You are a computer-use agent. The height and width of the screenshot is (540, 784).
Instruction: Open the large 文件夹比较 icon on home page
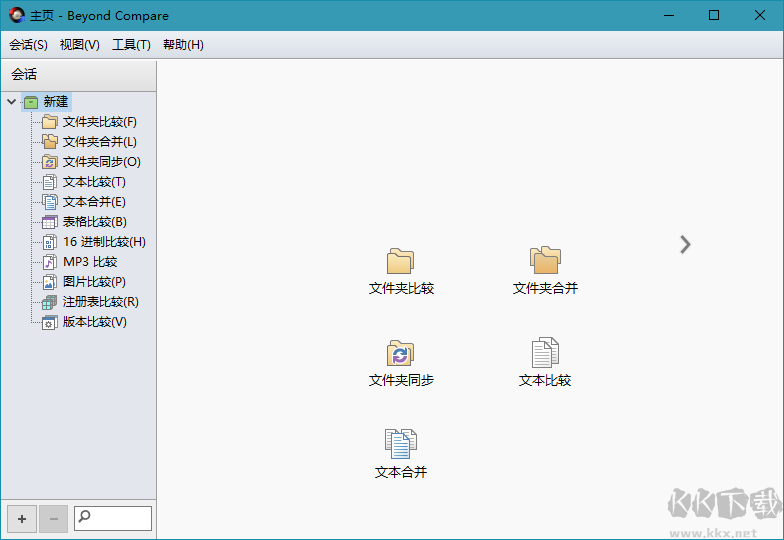click(x=400, y=261)
